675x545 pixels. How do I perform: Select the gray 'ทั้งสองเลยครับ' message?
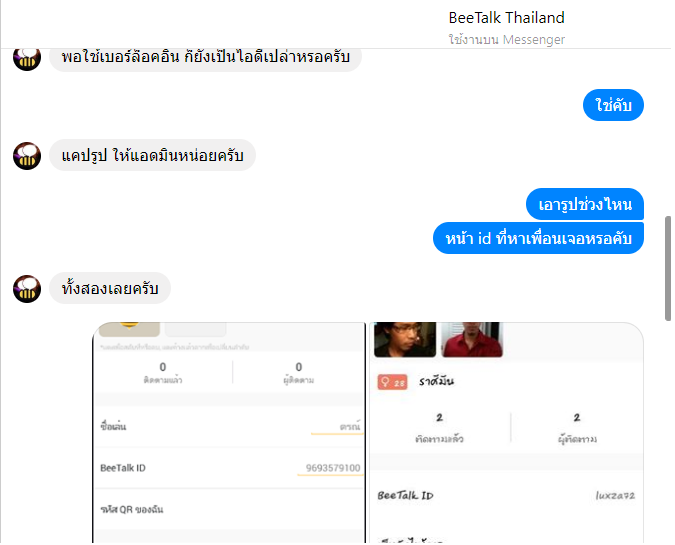click(110, 288)
